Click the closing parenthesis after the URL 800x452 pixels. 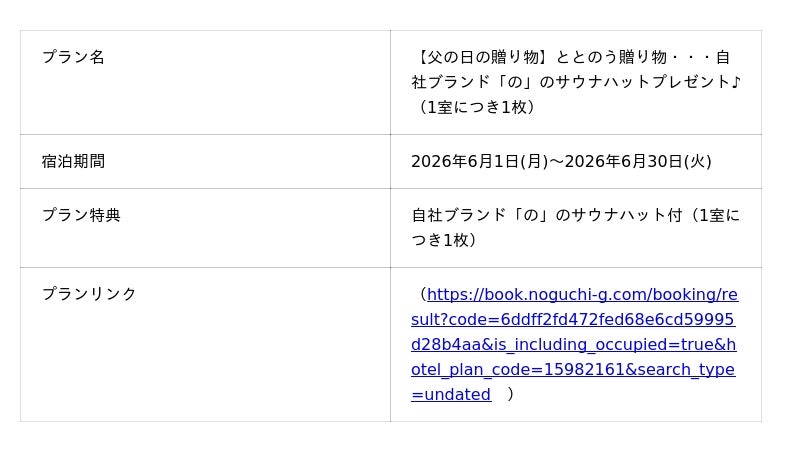coord(511,394)
